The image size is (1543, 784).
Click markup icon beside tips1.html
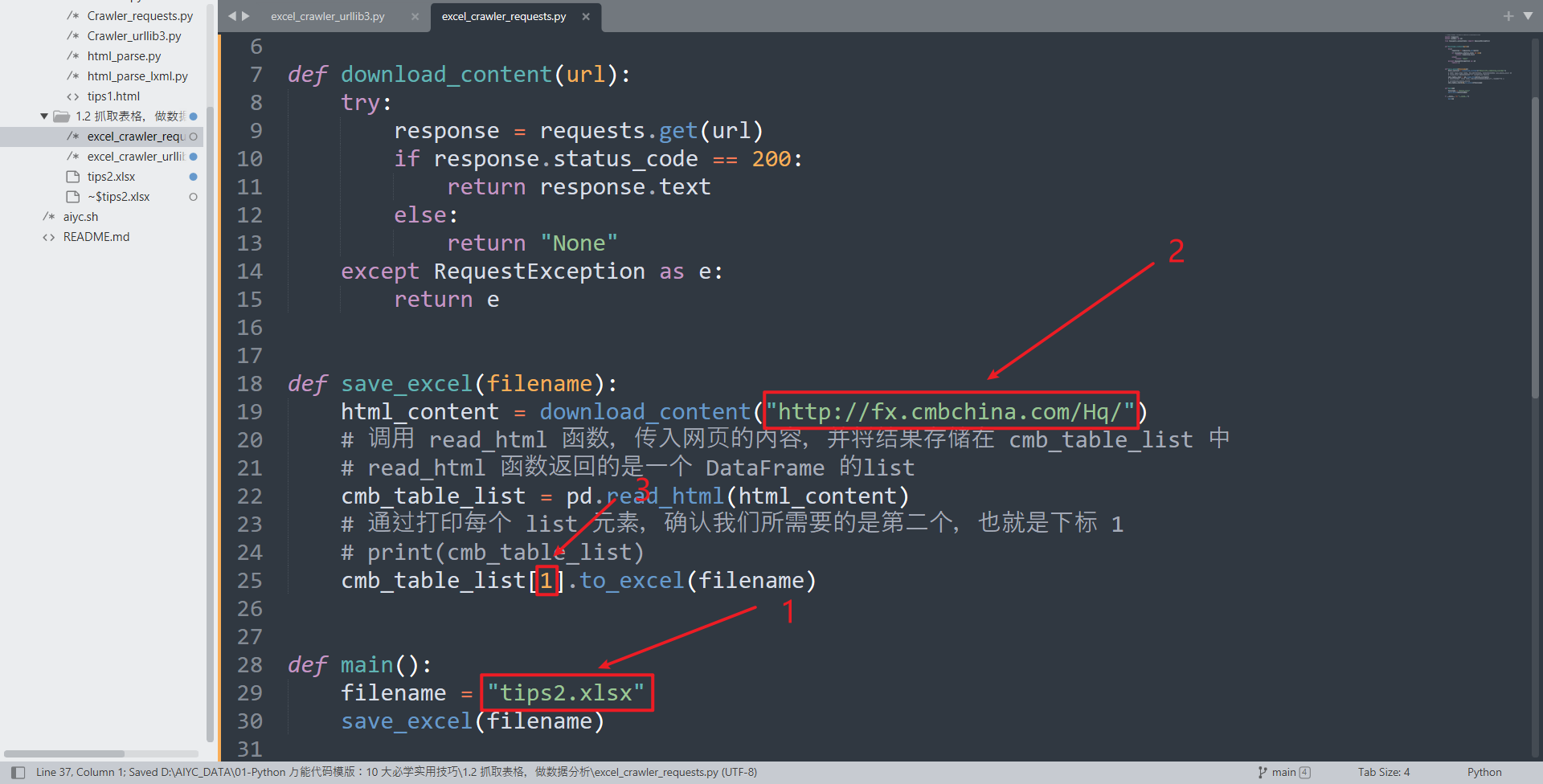click(x=72, y=96)
